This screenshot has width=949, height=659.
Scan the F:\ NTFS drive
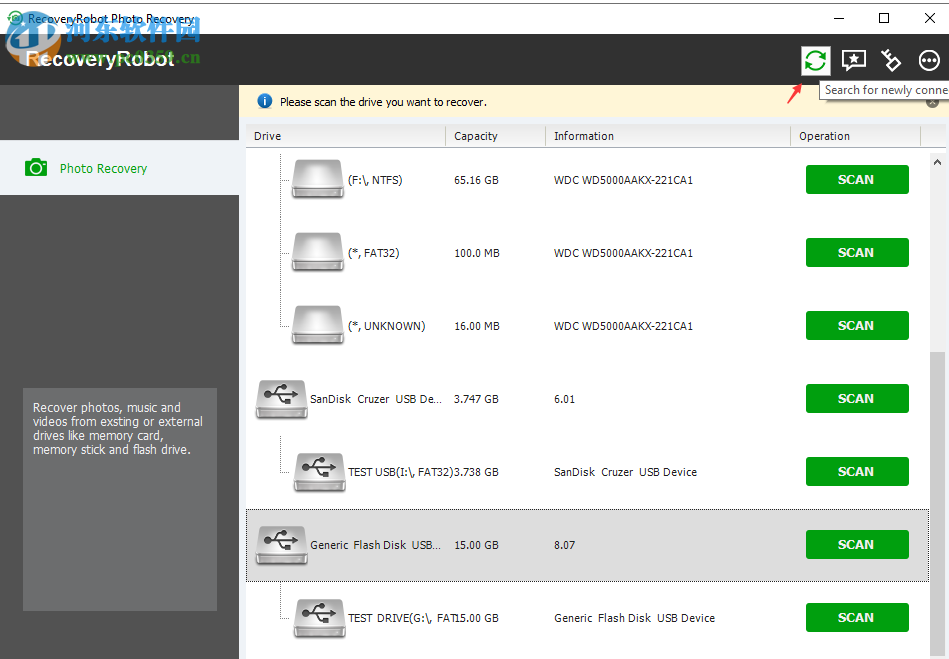[x=857, y=180]
